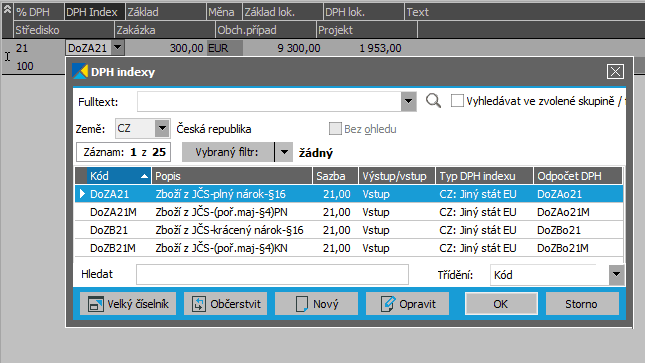Open the Vybraný filtr dropdown arrow
This screenshot has height=363, width=645.
pos(284,152)
